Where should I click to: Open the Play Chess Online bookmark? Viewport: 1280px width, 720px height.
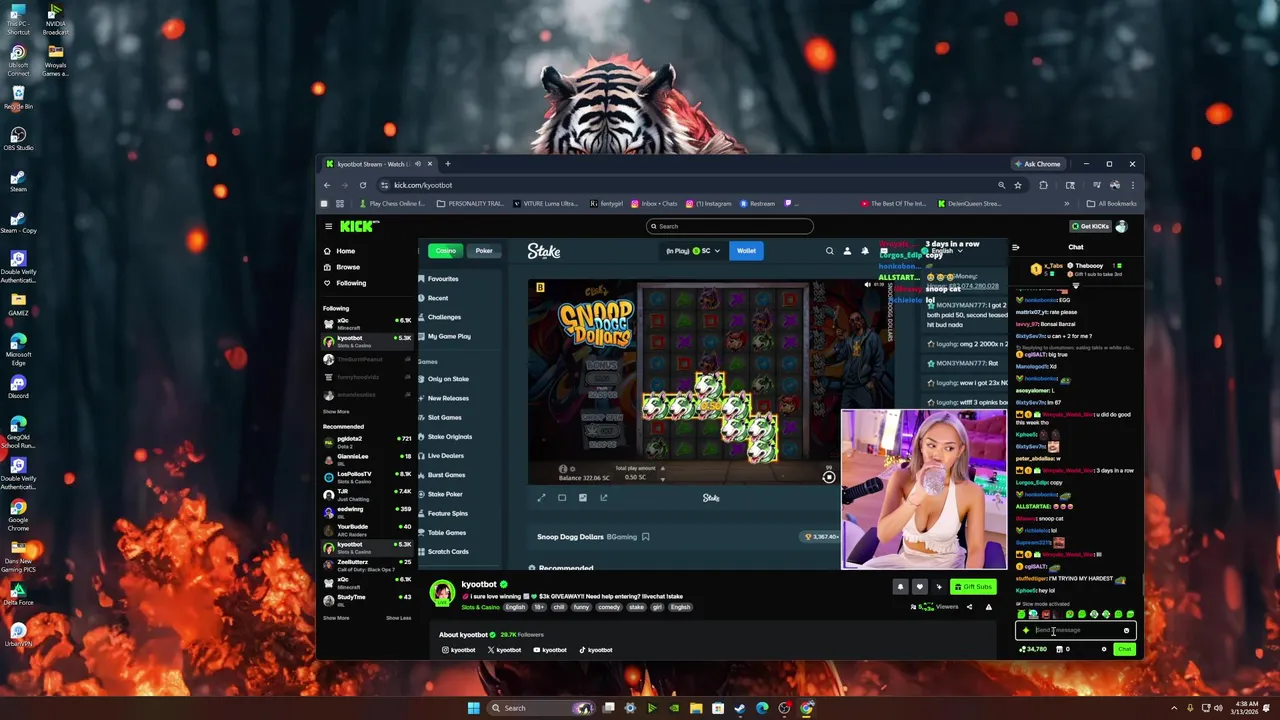coord(391,204)
